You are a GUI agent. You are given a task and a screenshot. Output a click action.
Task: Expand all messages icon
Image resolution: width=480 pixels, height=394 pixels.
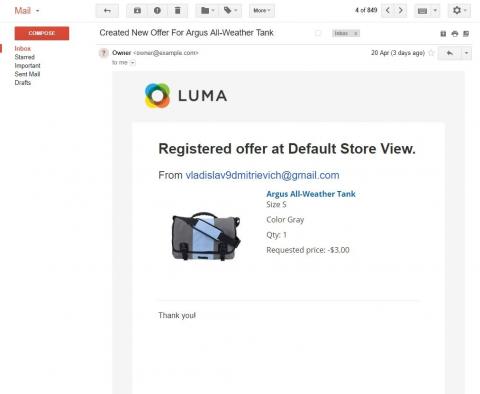443,33
